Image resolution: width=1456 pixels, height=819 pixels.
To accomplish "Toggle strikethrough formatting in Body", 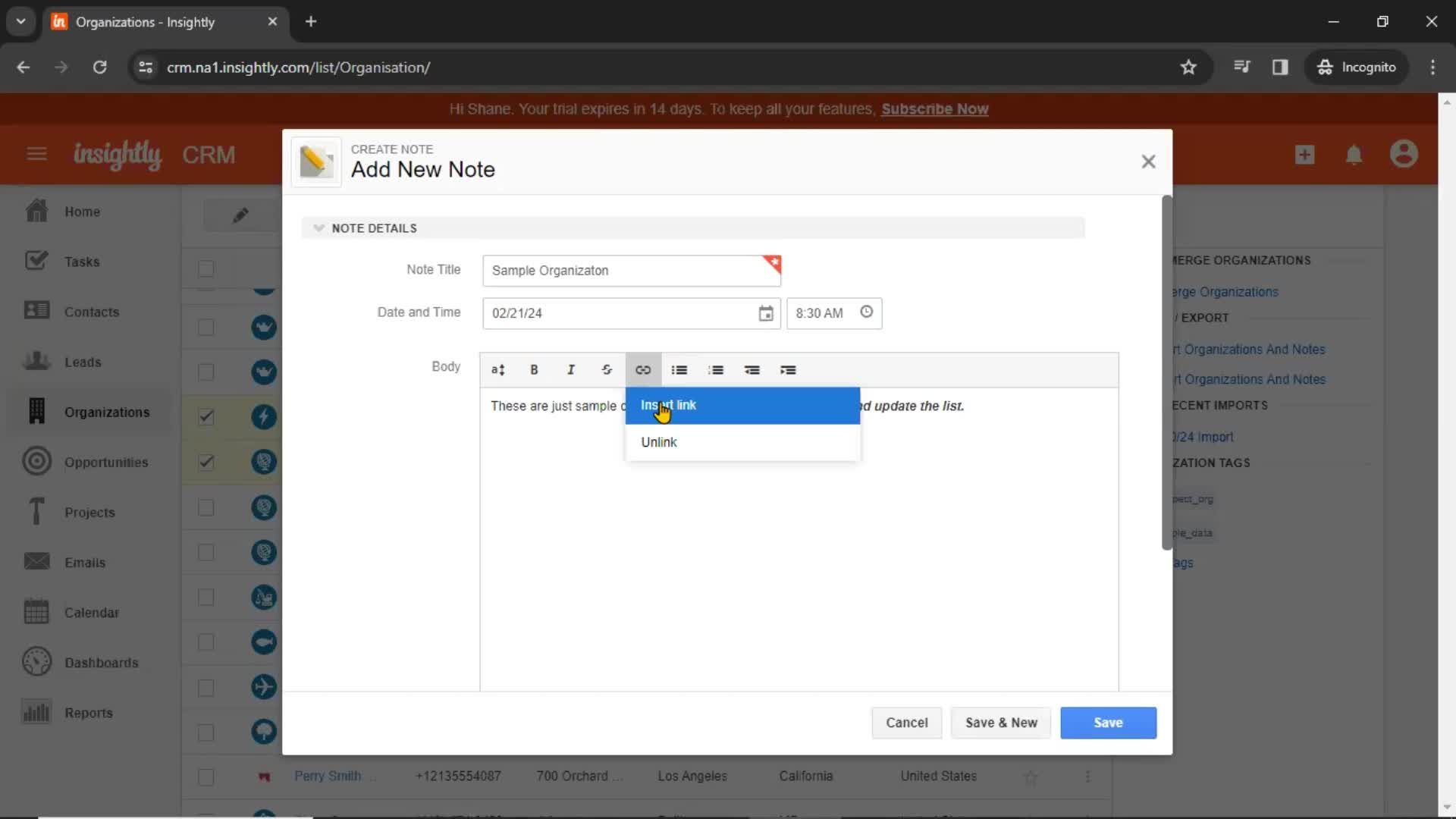I will 607,370.
